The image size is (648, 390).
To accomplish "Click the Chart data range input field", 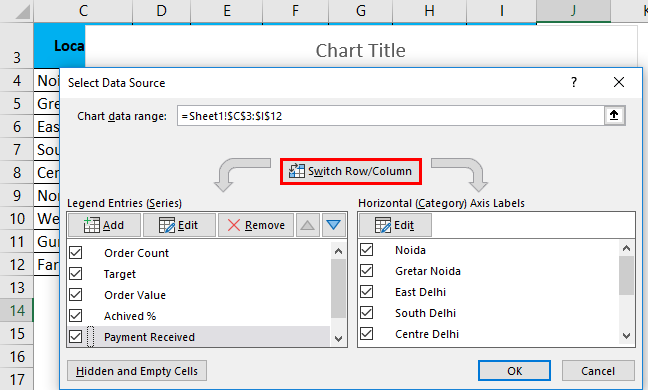I will [391, 116].
